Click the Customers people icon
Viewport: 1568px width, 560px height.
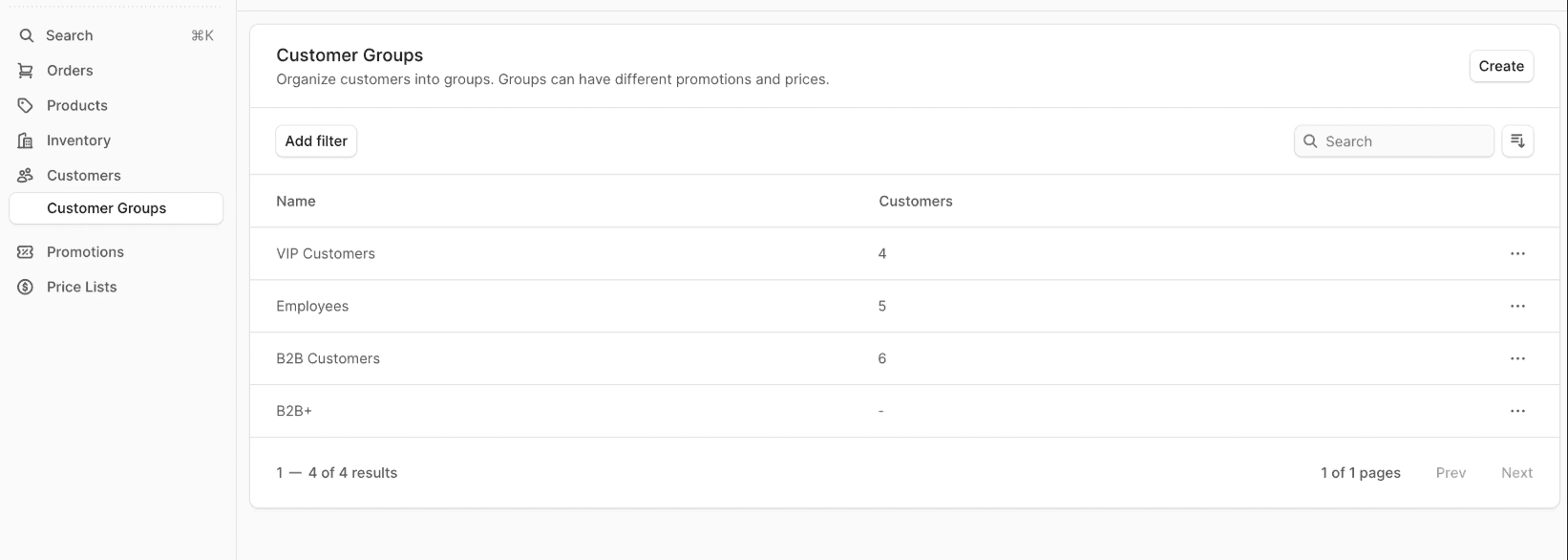(26, 175)
